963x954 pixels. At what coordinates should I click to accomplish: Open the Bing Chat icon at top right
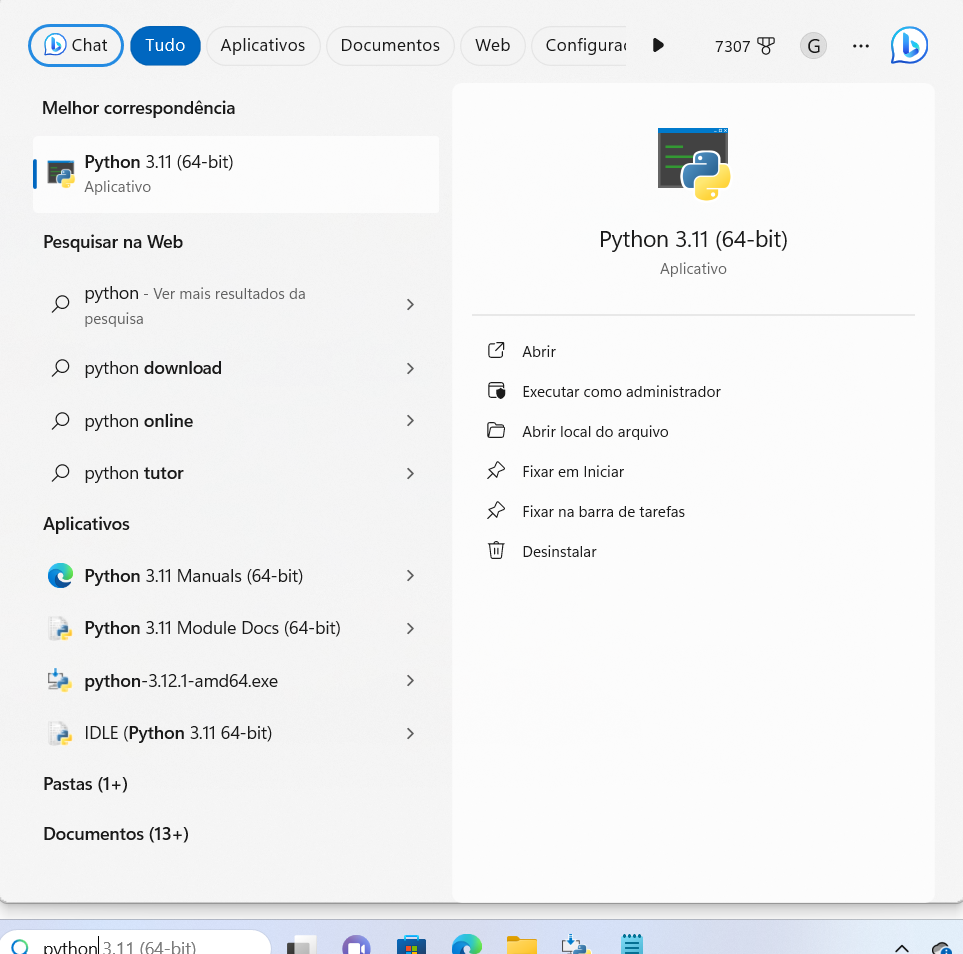coord(909,45)
